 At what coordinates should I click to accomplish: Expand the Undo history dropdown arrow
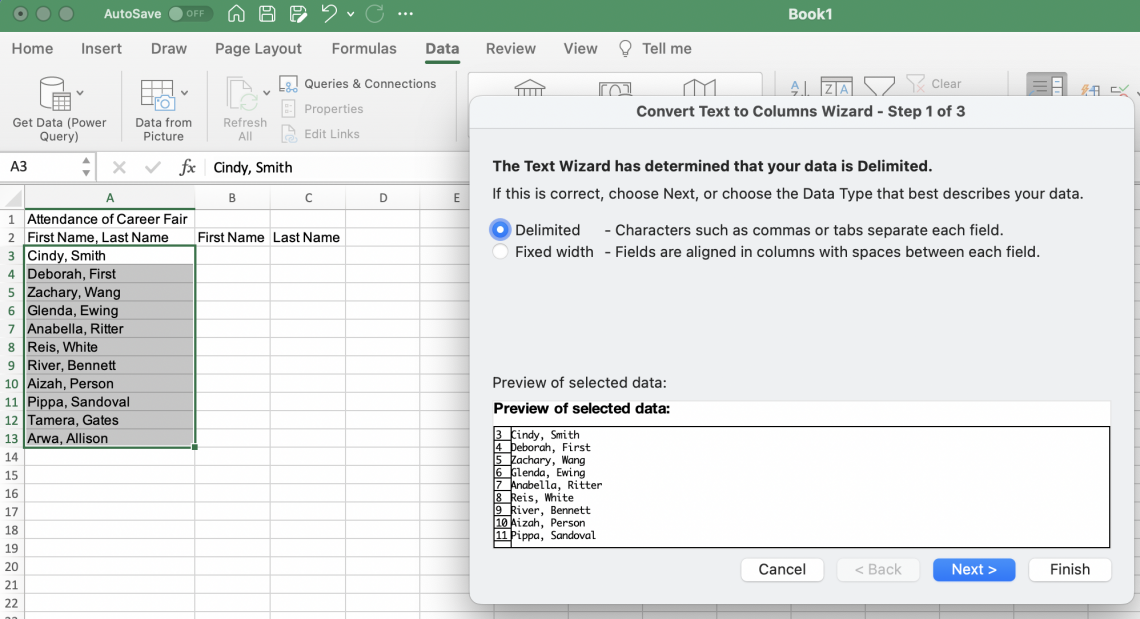[350, 14]
